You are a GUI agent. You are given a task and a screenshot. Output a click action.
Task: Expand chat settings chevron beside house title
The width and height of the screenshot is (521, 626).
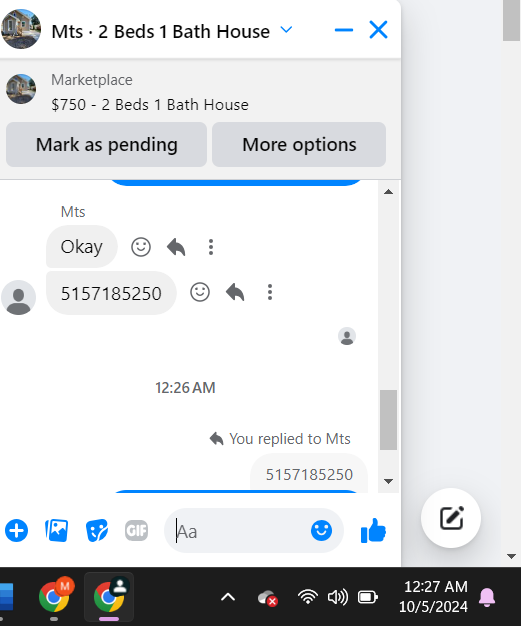pyautogui.click(x=286, y=30)
